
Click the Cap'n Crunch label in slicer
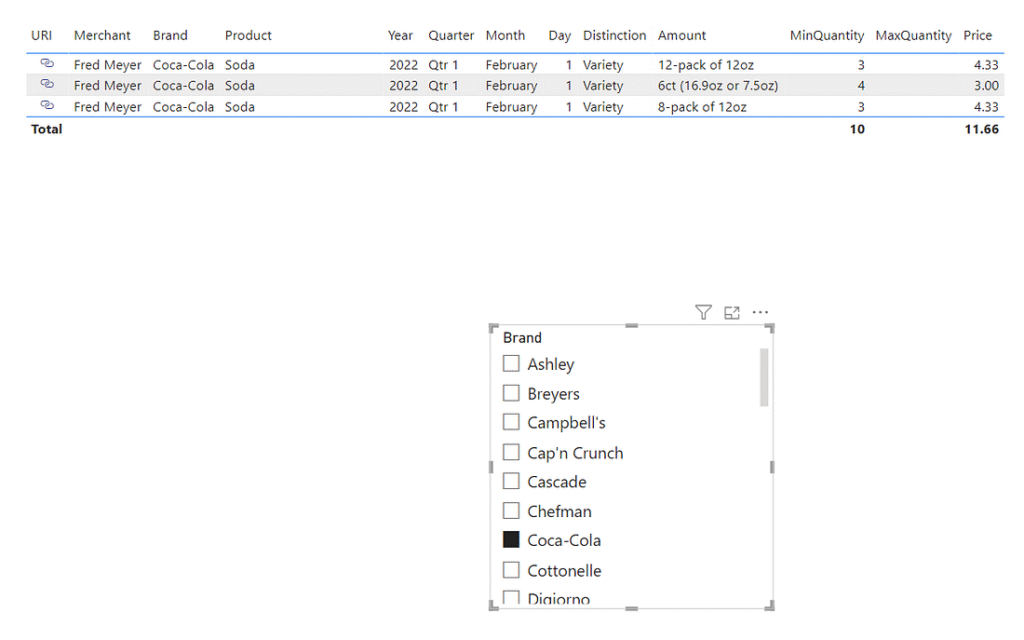[575, 453]
